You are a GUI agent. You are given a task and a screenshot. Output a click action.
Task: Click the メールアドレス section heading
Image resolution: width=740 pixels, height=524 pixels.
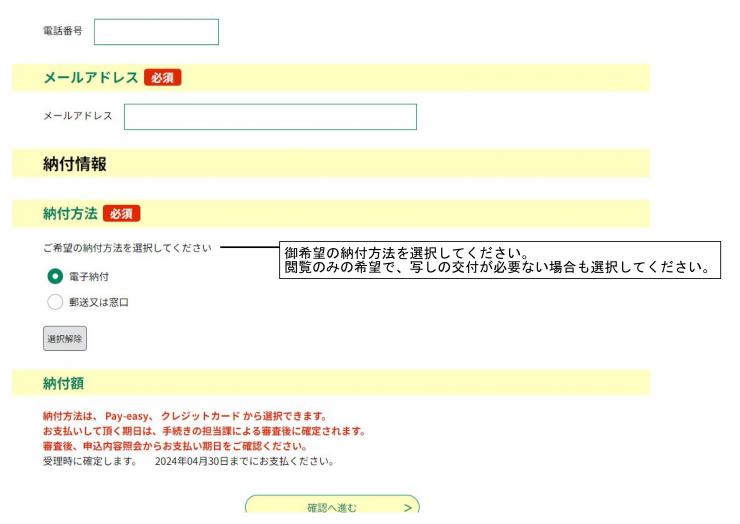coord(91,77)
